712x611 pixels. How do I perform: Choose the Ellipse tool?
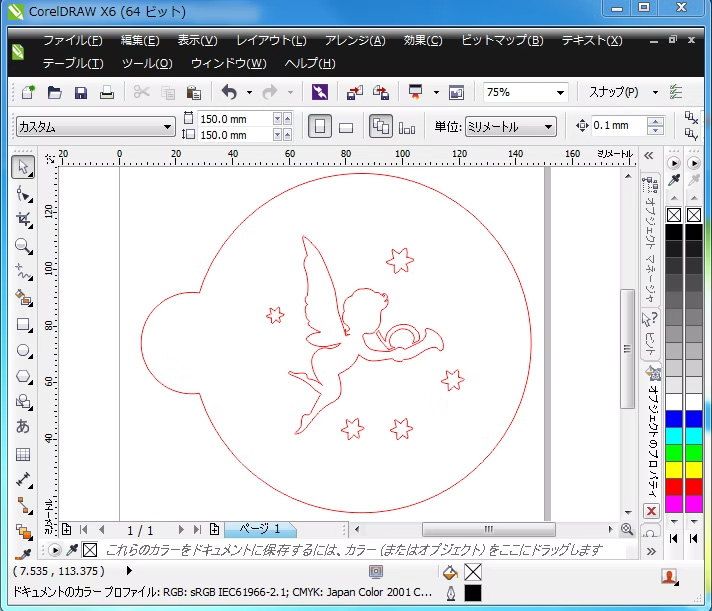pos(23,351)
